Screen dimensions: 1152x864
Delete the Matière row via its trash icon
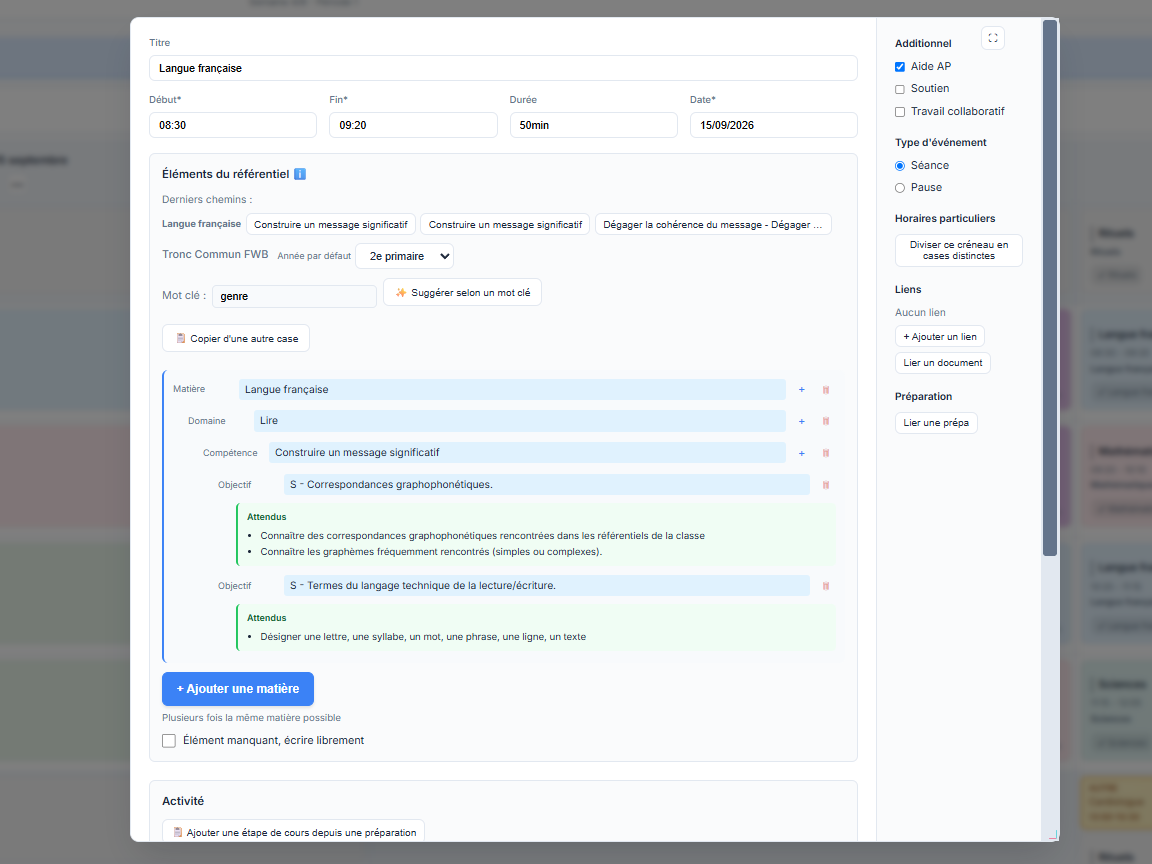(826, 389)
